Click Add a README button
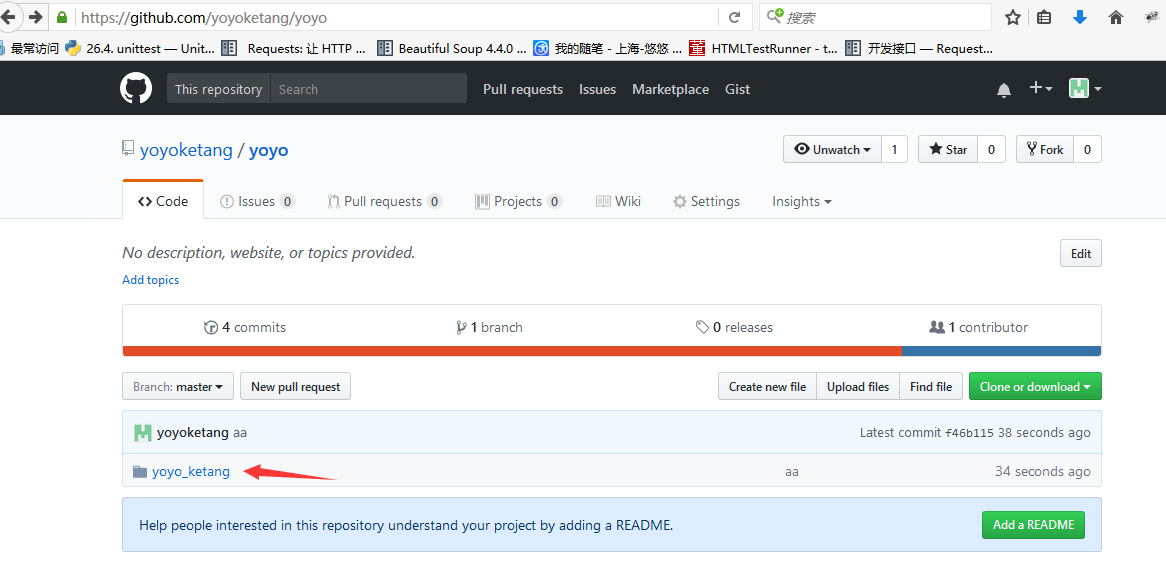1166x578 pixels. click(x=1034, y=524)
